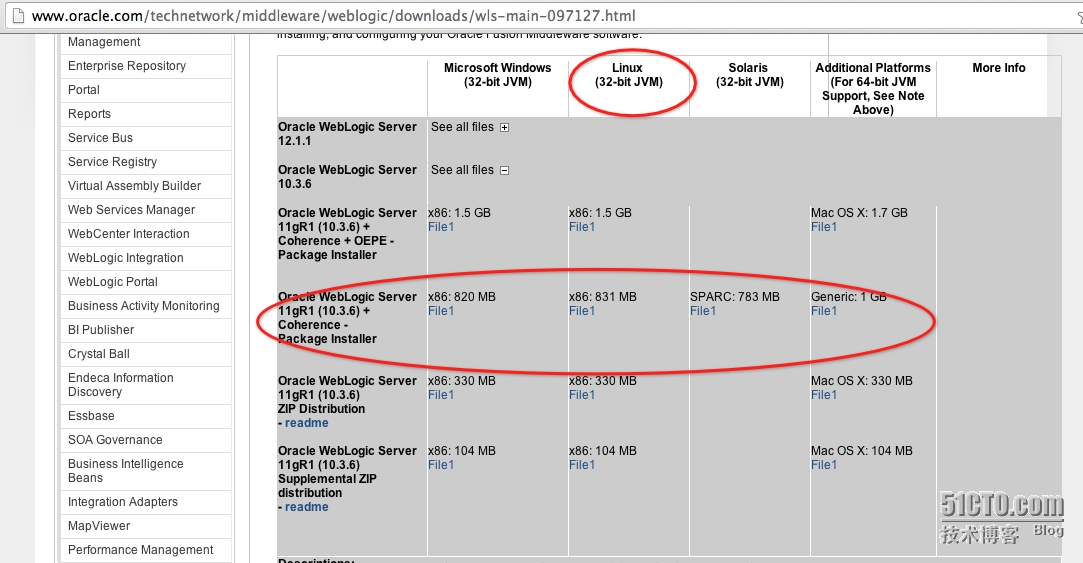Go to Crystal Ball in sidebar
Viewport: 1083px width, 563px height.
pos(99,354)
